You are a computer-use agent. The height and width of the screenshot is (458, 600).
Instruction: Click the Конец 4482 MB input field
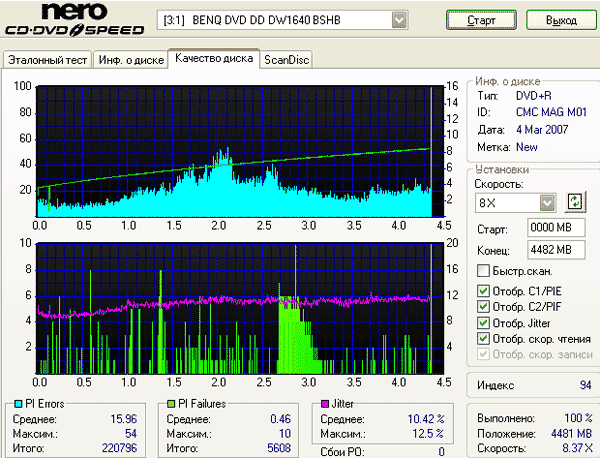(556, 250)
